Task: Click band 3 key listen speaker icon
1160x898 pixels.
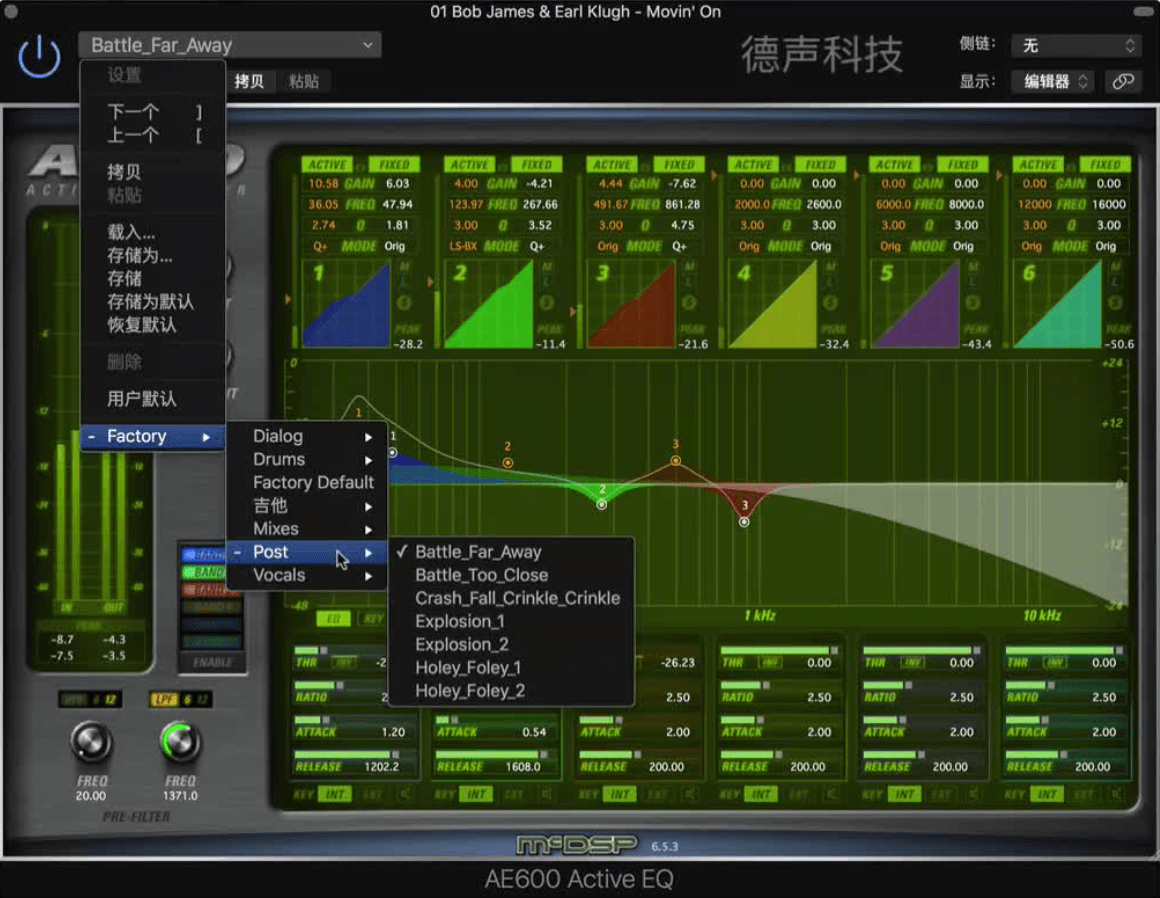Action: coord(689,794)
